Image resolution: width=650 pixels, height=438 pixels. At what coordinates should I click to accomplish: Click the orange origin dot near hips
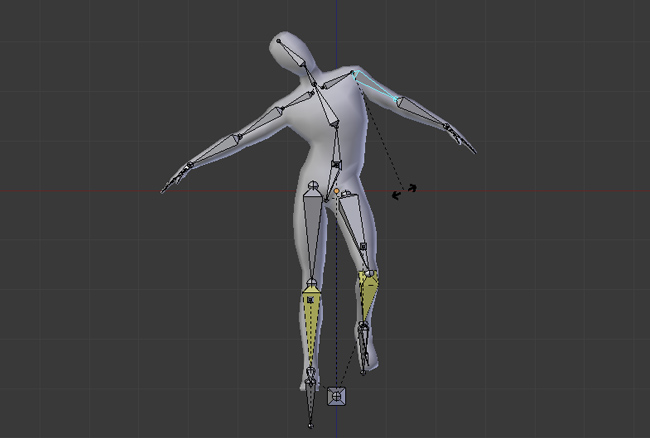tap(337, 191)
